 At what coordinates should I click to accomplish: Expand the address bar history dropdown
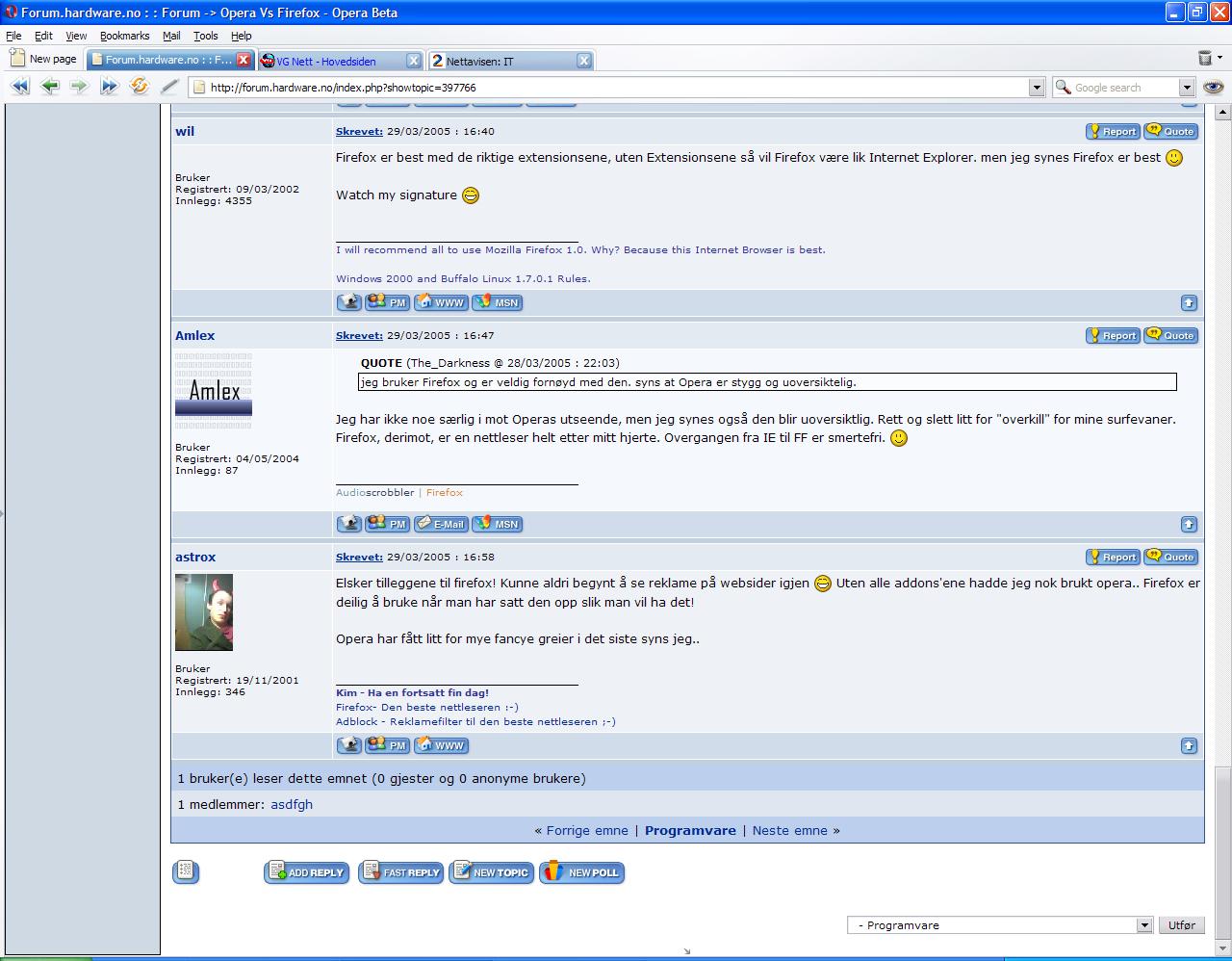pos(1037,88)
